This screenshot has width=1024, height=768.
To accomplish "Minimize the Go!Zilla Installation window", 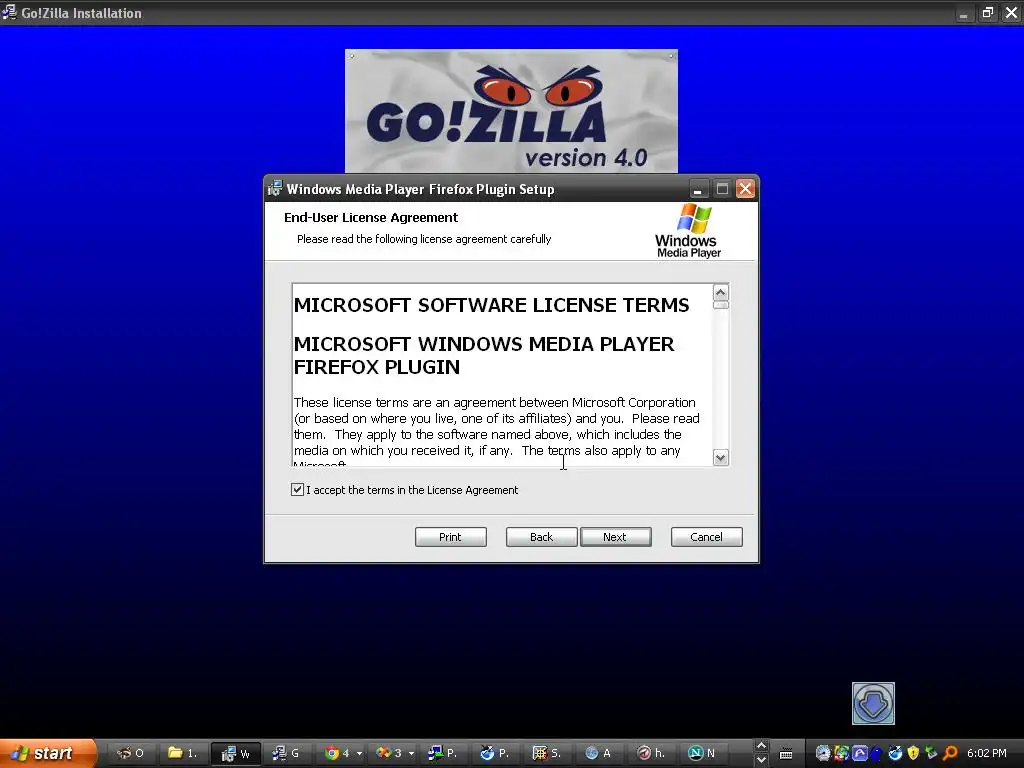I will click(963, 12).
